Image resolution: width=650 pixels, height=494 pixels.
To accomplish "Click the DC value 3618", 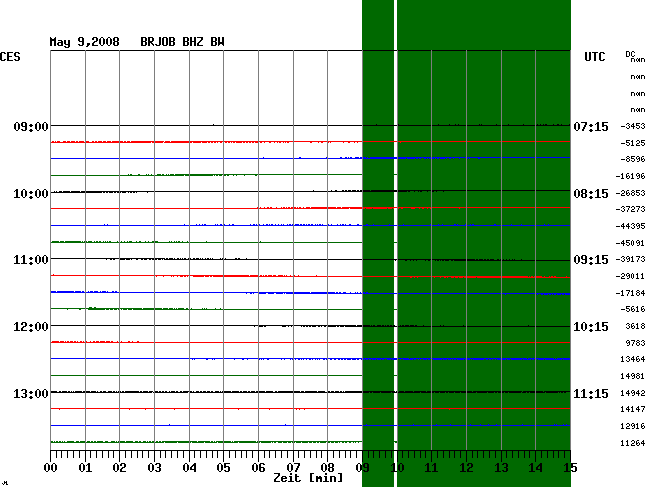I will 635,326.
